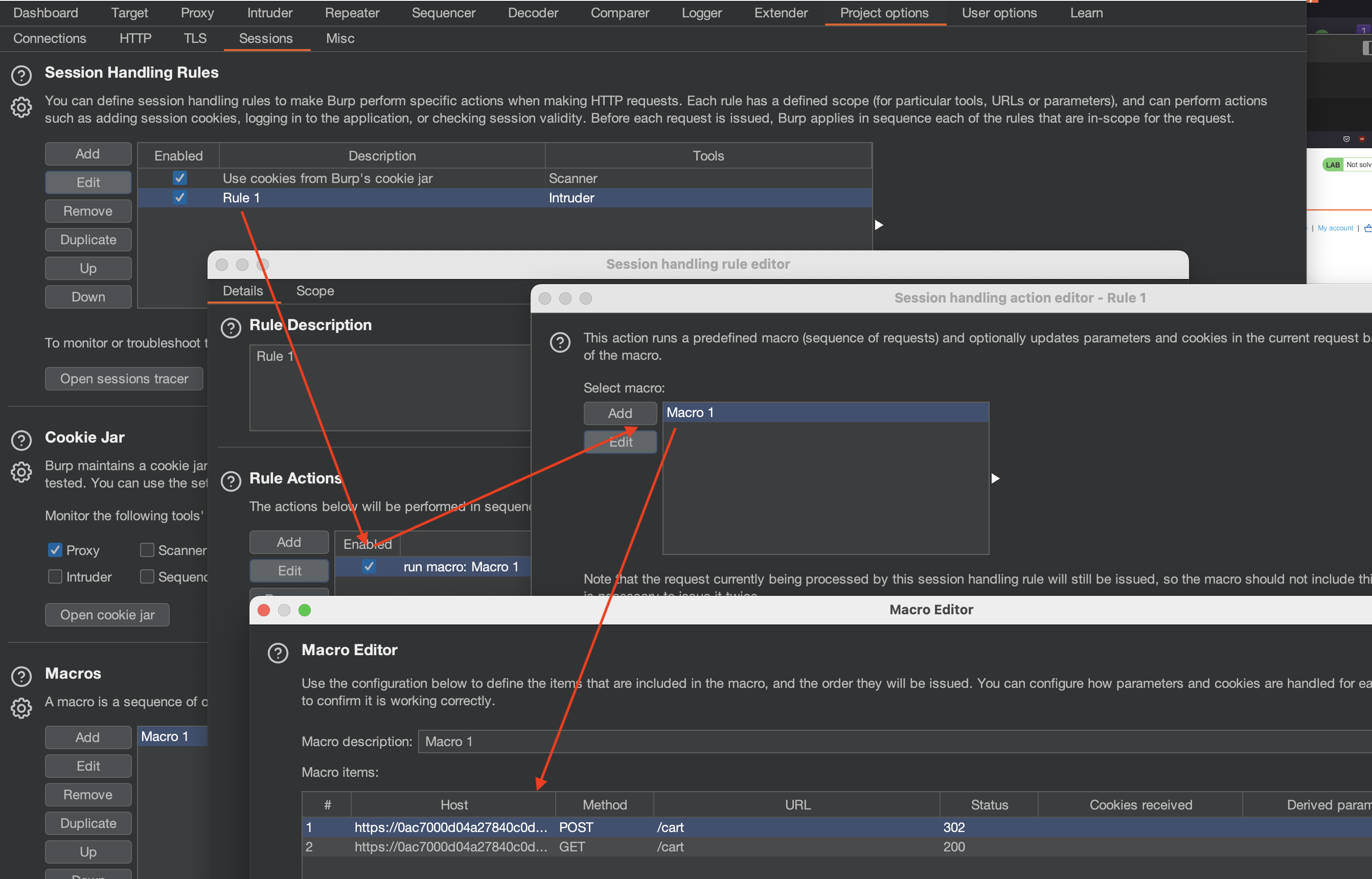Open the Repeater tab
The height and width of the screenshot is (879, 1372).
(352, 13)
